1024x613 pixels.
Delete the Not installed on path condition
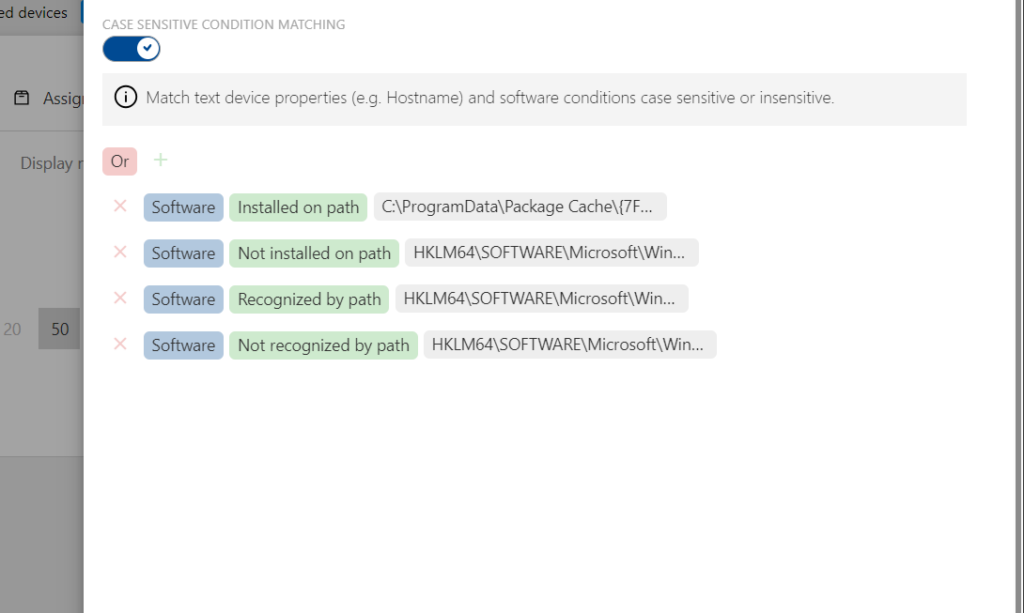120,252
